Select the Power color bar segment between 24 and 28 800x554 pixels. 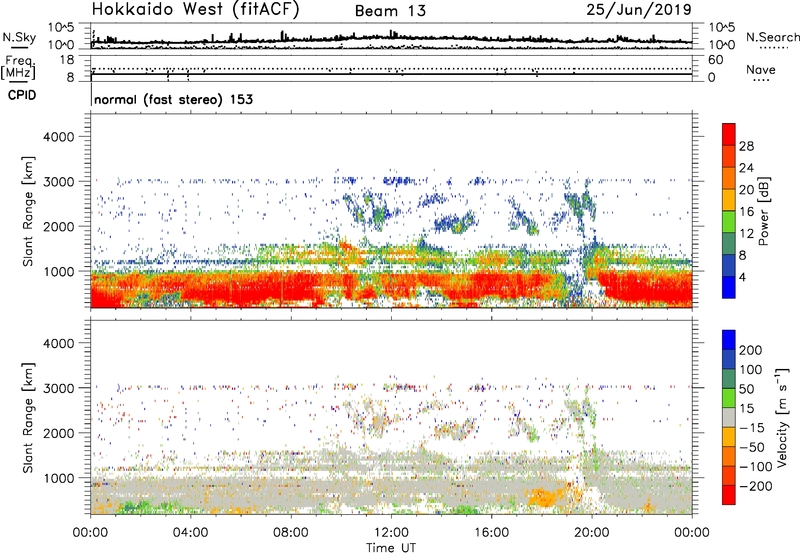click(729, 156)
